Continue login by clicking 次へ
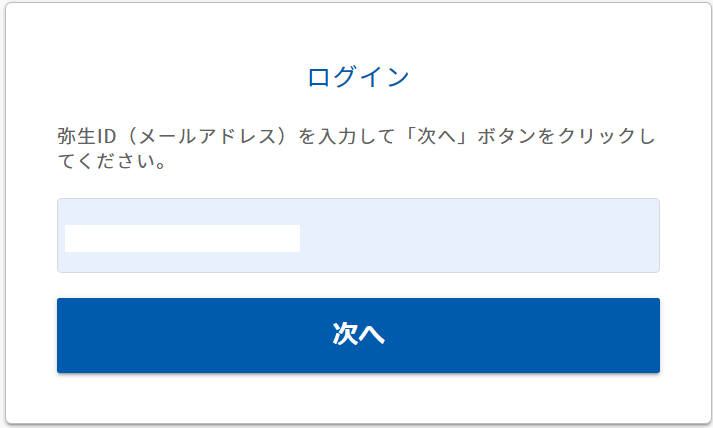This screenshot has width=713, height=428. 358,335
